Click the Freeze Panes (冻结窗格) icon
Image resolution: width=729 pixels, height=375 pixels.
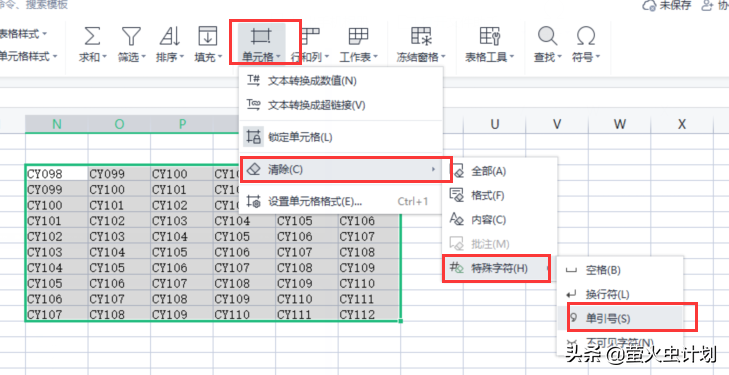click(421, 36)
